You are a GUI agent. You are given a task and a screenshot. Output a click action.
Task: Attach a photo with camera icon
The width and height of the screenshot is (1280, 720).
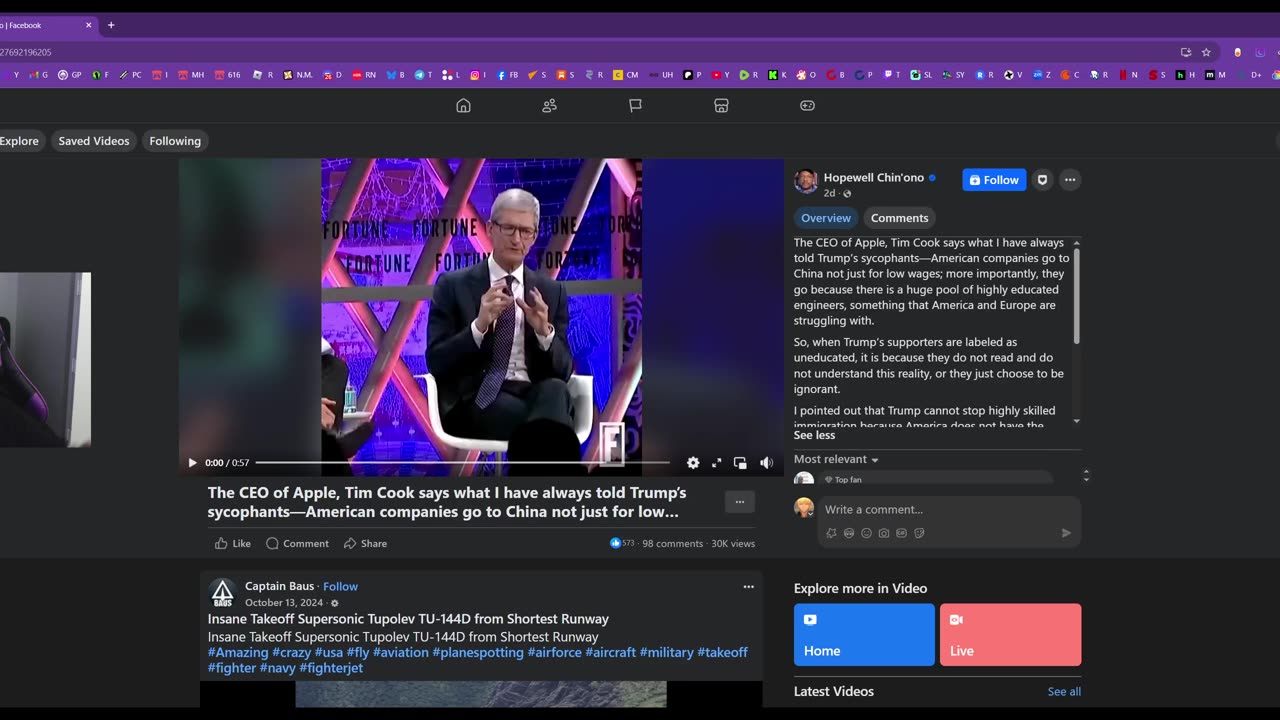click(884, 533)
